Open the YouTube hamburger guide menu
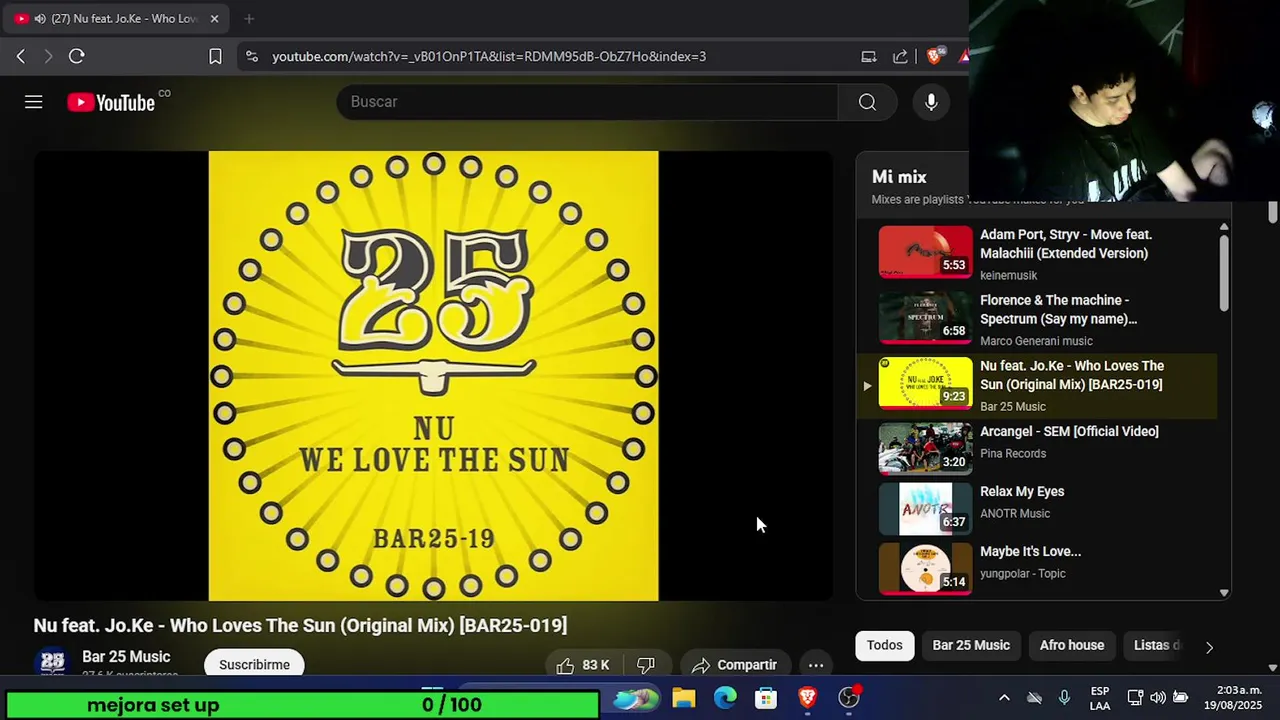This screenshot has width=1280, height=720. click(x=34, y=102)
